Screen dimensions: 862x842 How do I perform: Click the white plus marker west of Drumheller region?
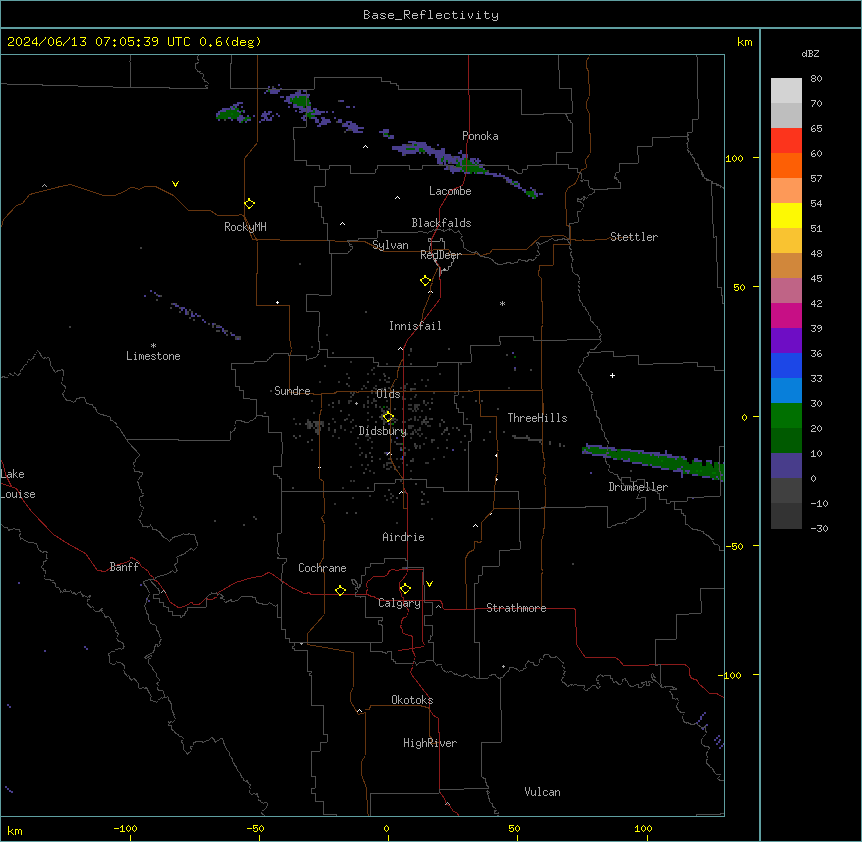click(612, 375)
